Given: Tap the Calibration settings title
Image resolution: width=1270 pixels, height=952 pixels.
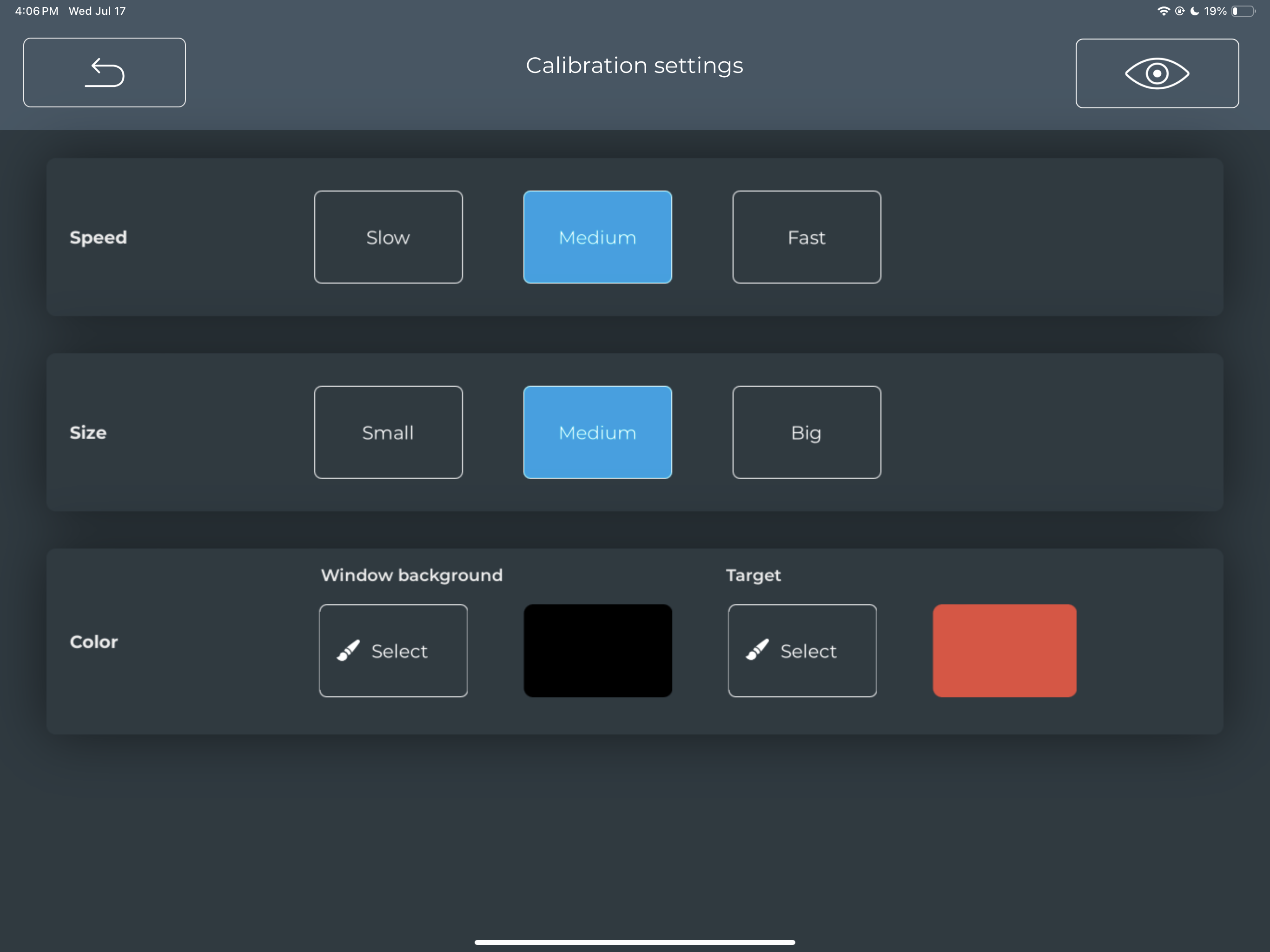Looking at the screenshot, I should tap(635, 65).
